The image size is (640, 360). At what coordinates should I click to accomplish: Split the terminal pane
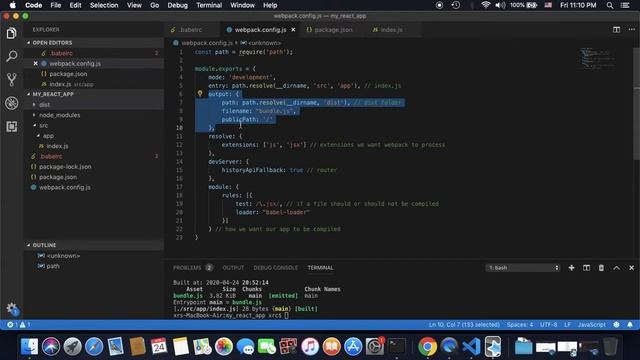[587, 268]
